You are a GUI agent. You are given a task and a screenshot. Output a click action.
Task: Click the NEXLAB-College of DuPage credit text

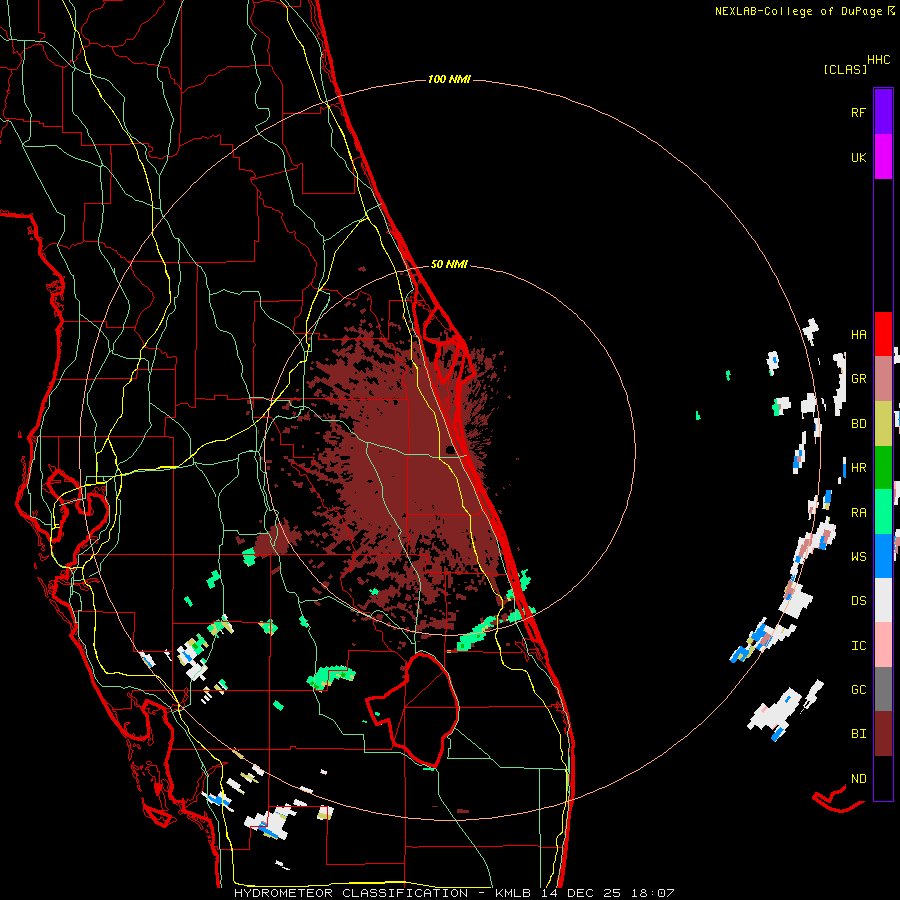pos(798,11)
